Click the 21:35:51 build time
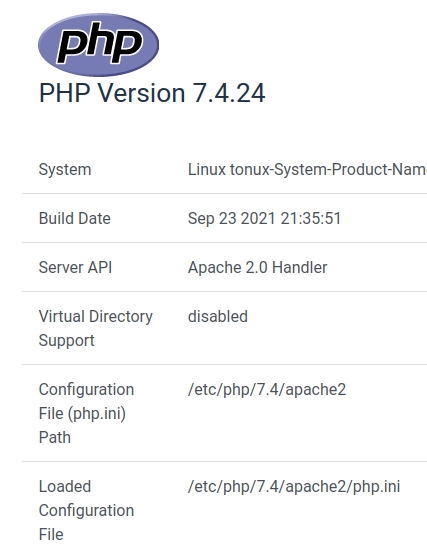 (x=311, y=218)
